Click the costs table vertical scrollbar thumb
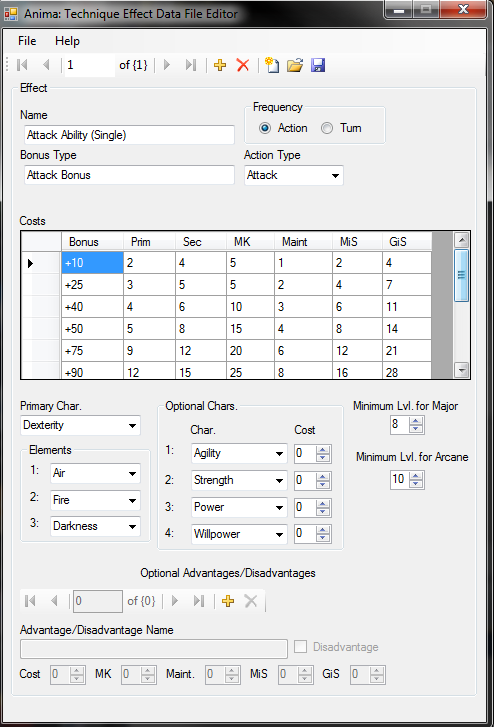Viewport: 494px width, 727px height. click(x=461, y=275)
